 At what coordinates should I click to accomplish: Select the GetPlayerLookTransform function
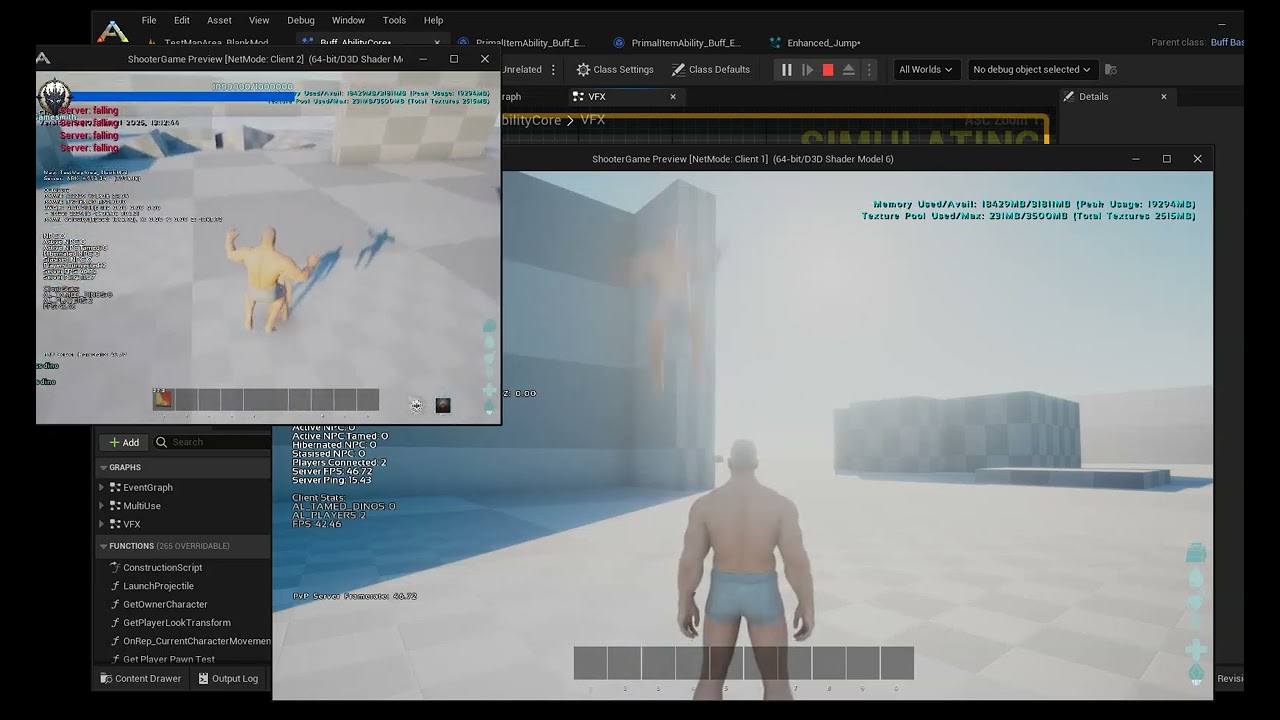pos(176,623)
